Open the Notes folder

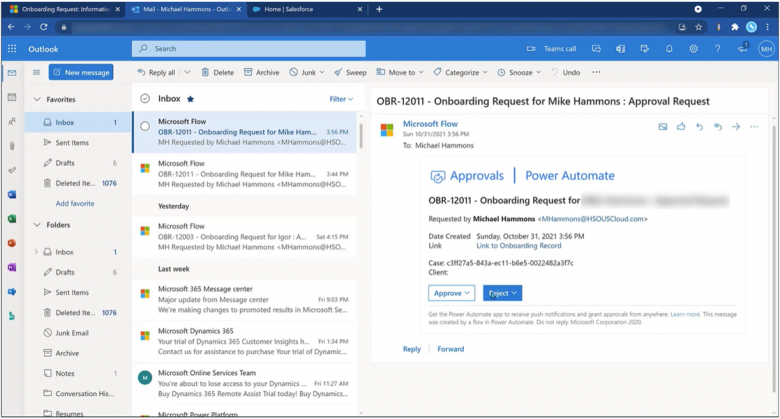[77, 373]
